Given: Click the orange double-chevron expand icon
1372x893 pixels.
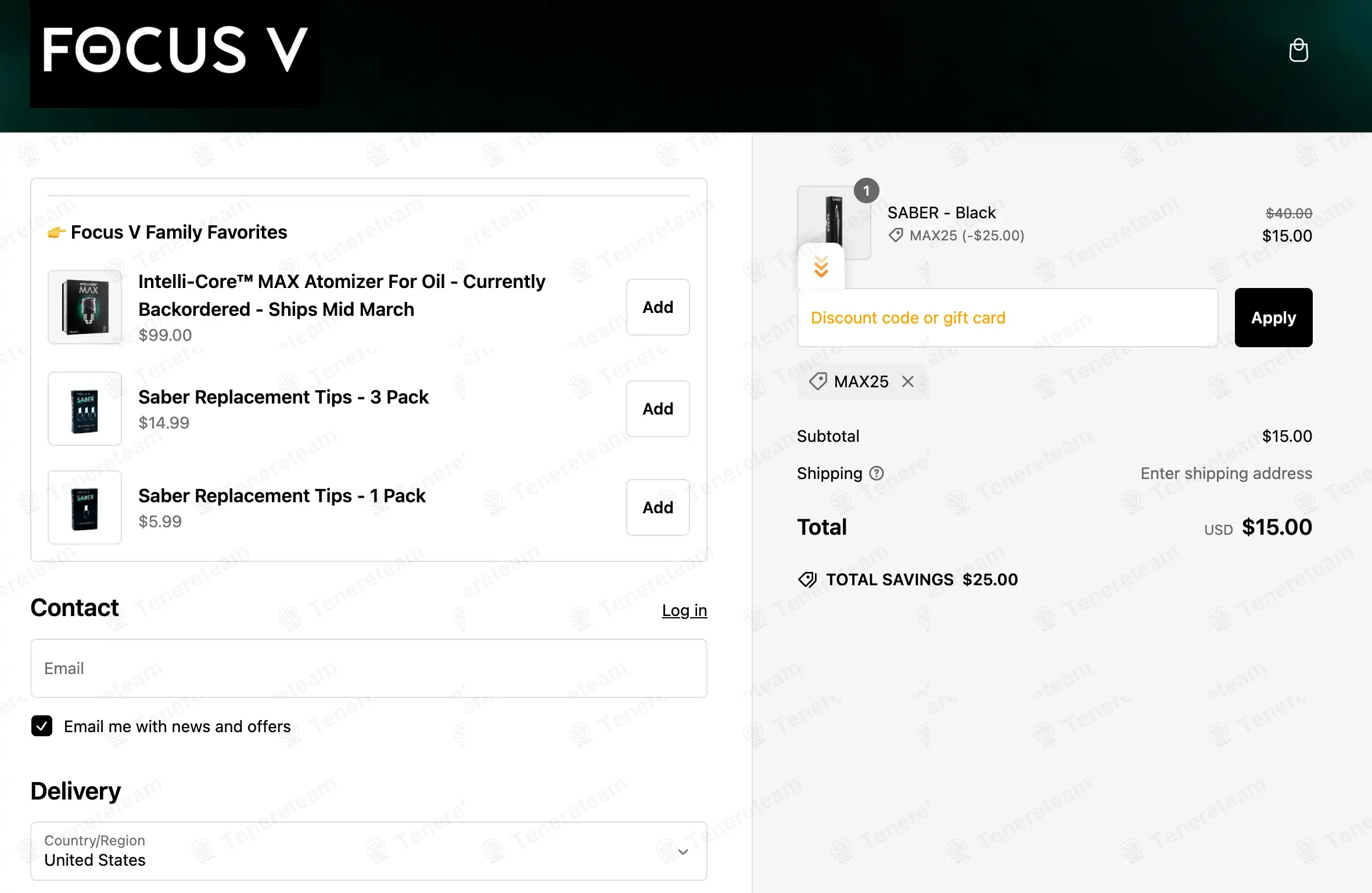Looking at the screenshot, I should click(821, 267).
